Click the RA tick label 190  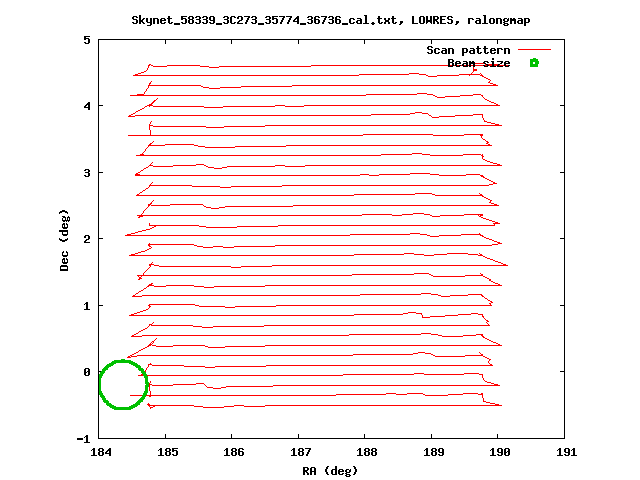pyautogui.click(x=500, y=452)
